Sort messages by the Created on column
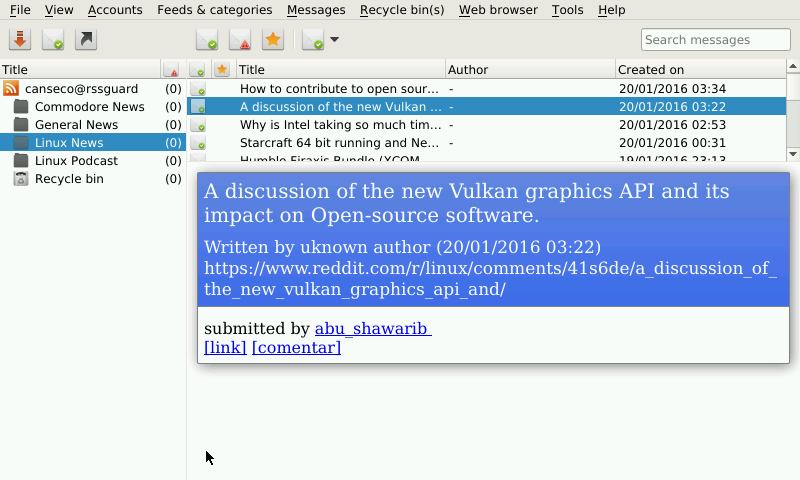Screen dimensions: 800x480 (x=700, y=70)
